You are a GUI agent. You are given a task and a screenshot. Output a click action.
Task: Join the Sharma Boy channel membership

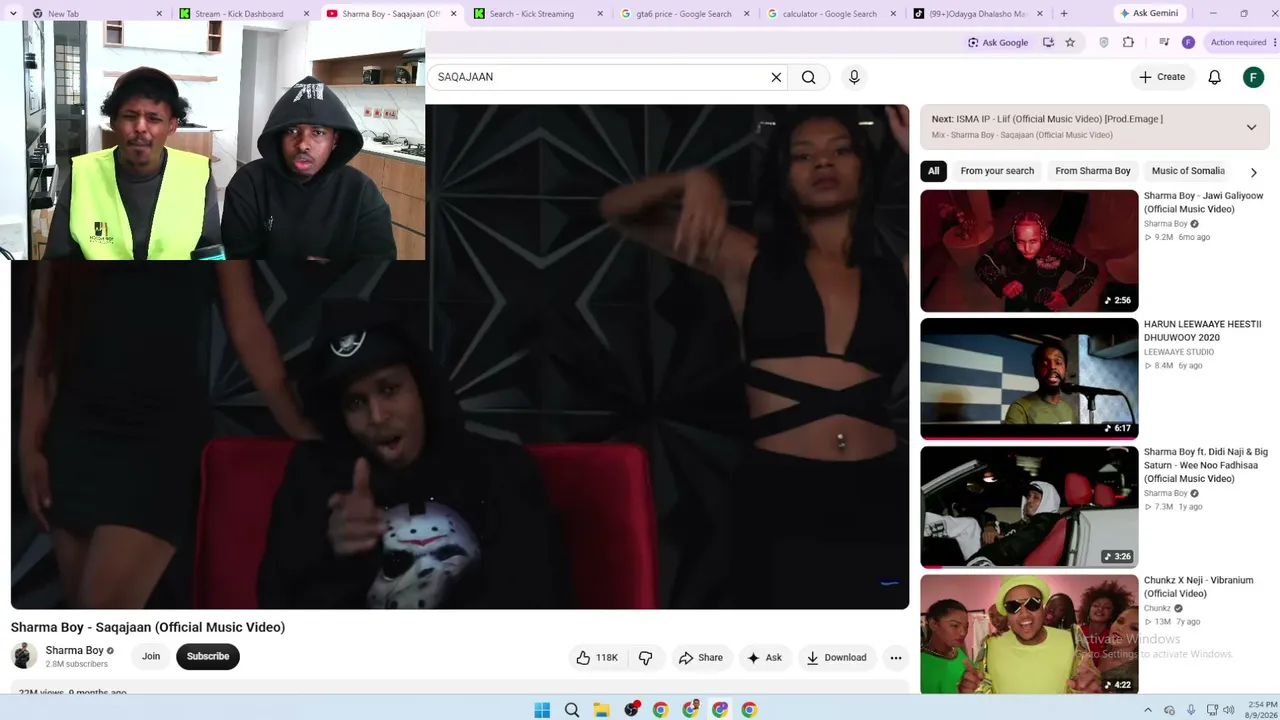[151, 656]
